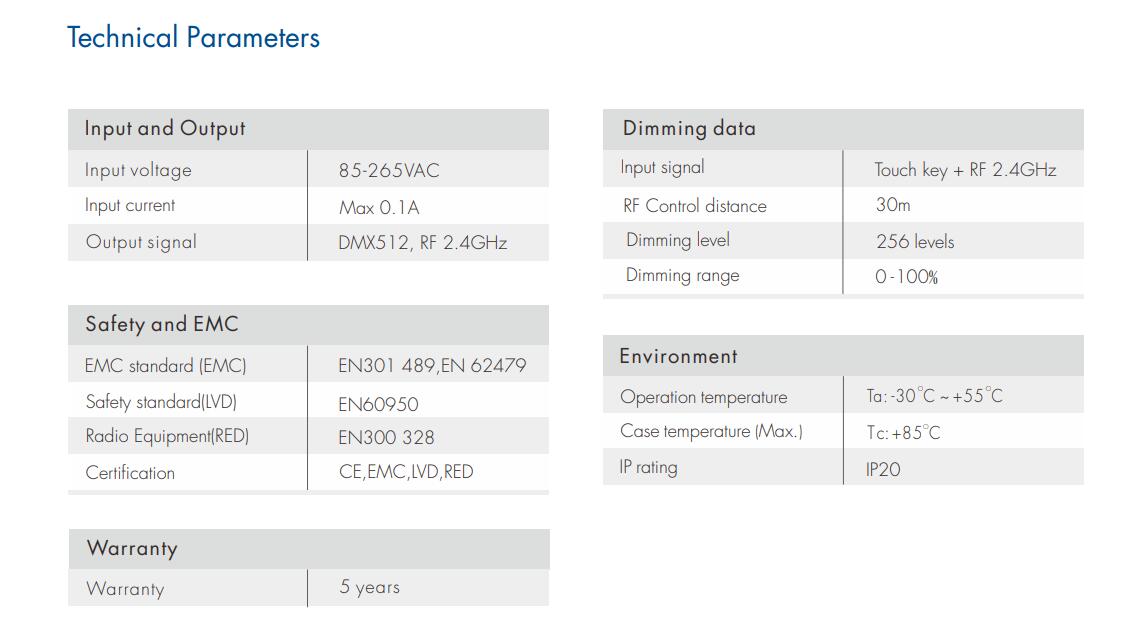Select the Safety standard(LVD) row label
The height and width of the screenshot is (634, 1134).
(x=161, y=402)
